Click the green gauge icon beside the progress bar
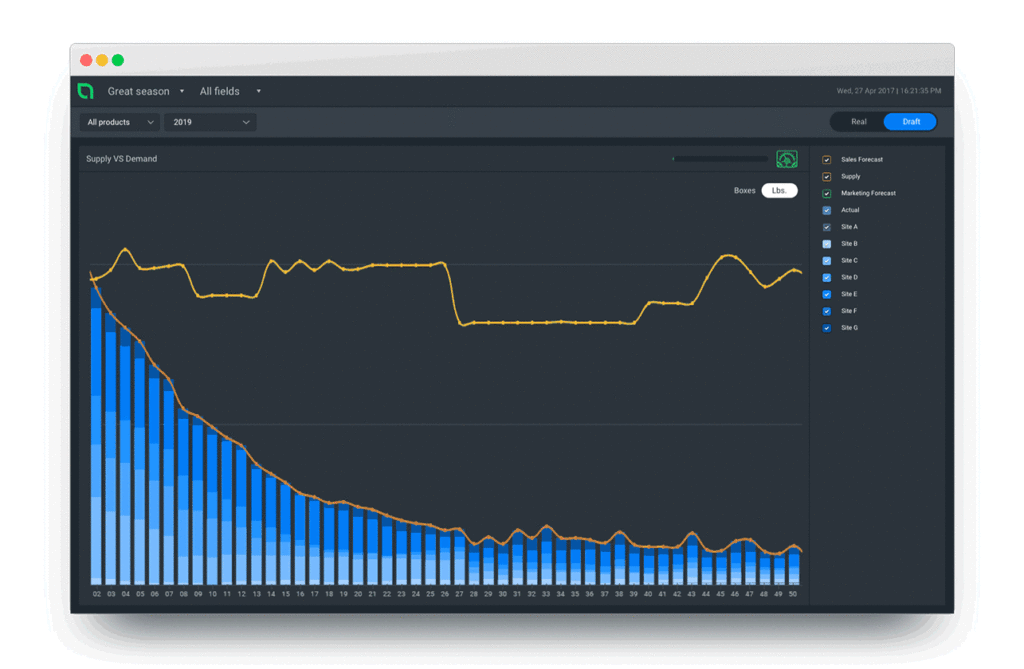The height and width of the screenshot is (669, 1024). [787, 159]
